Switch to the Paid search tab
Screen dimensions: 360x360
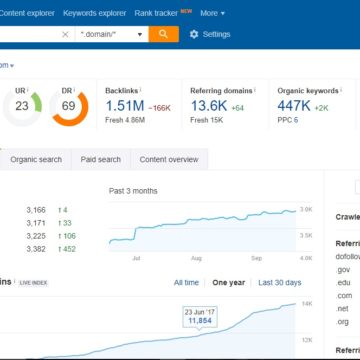[101, 159]
